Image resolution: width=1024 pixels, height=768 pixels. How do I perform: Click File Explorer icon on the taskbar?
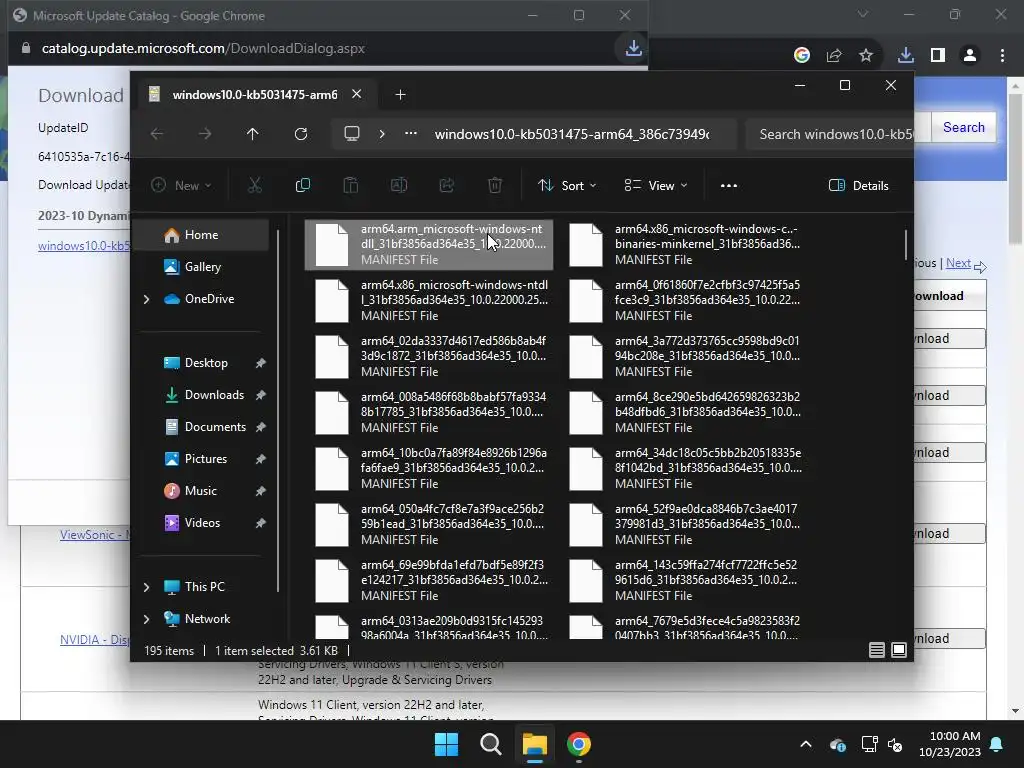pos(534,744)
